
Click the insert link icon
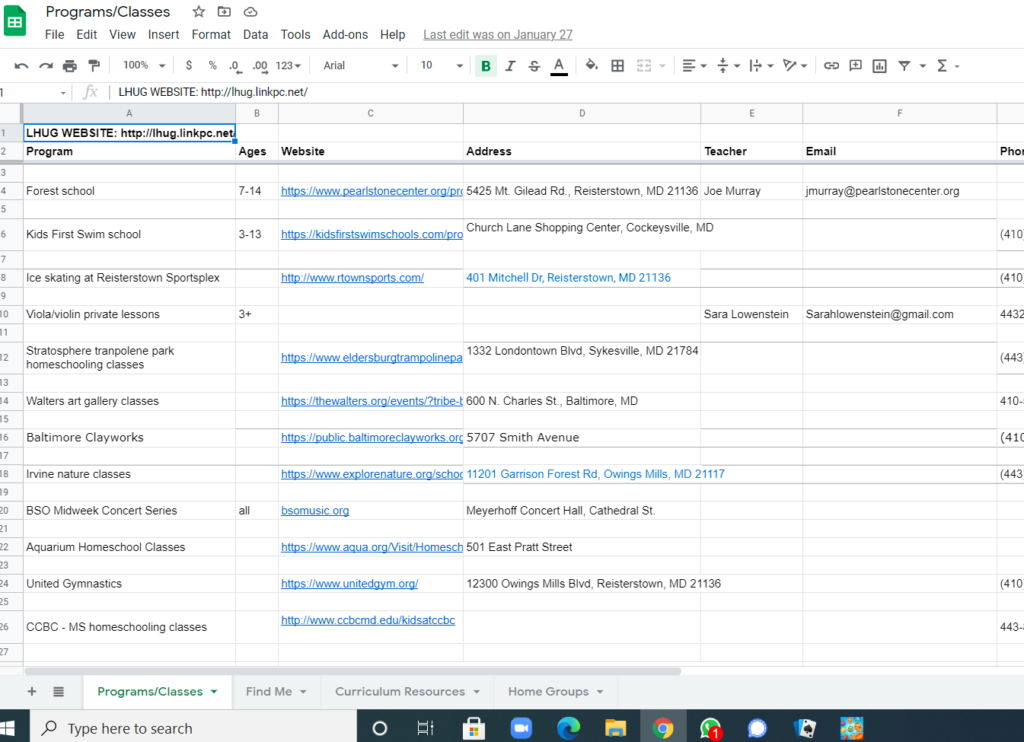coord(831,65)
